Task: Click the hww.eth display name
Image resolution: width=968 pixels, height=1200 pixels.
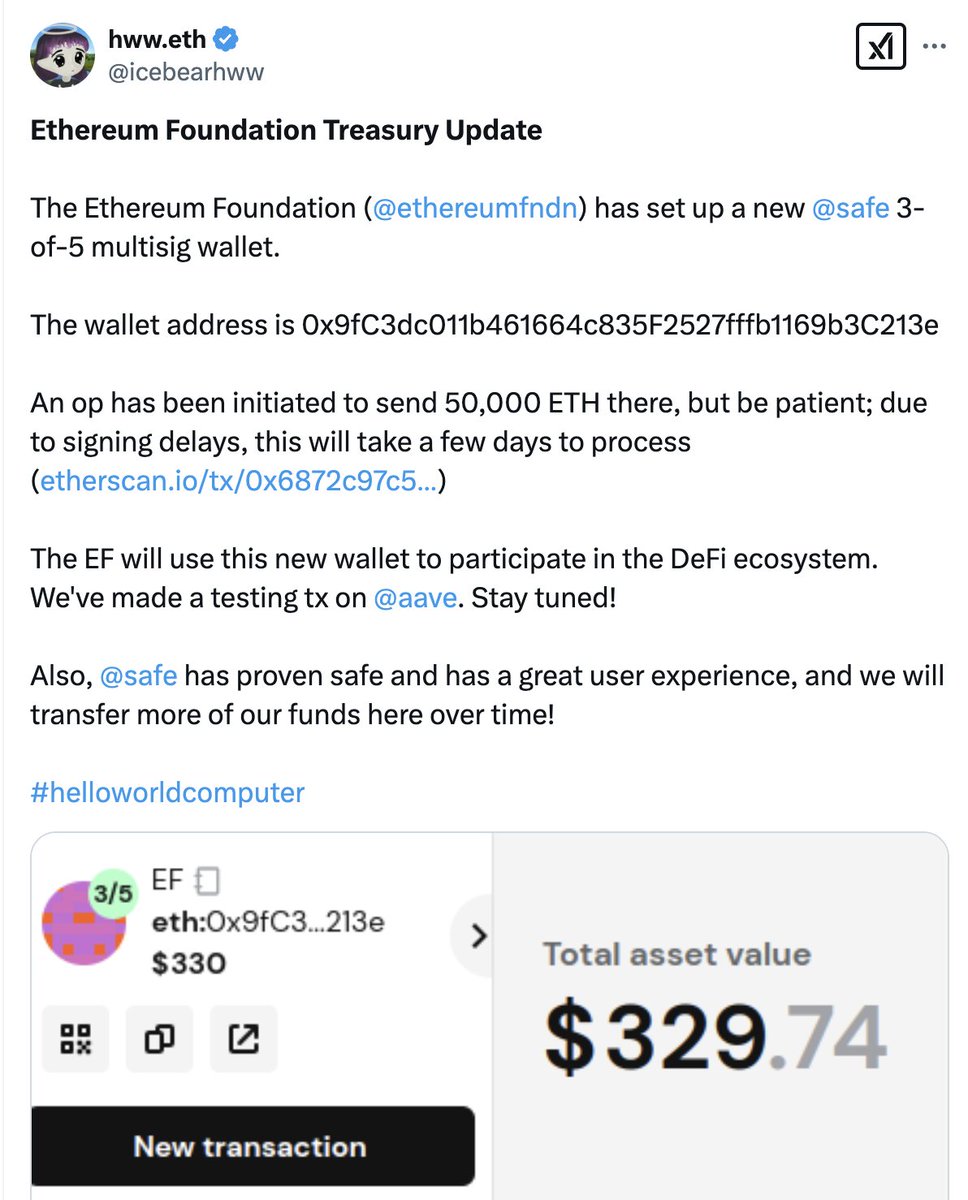Action: 157,39
